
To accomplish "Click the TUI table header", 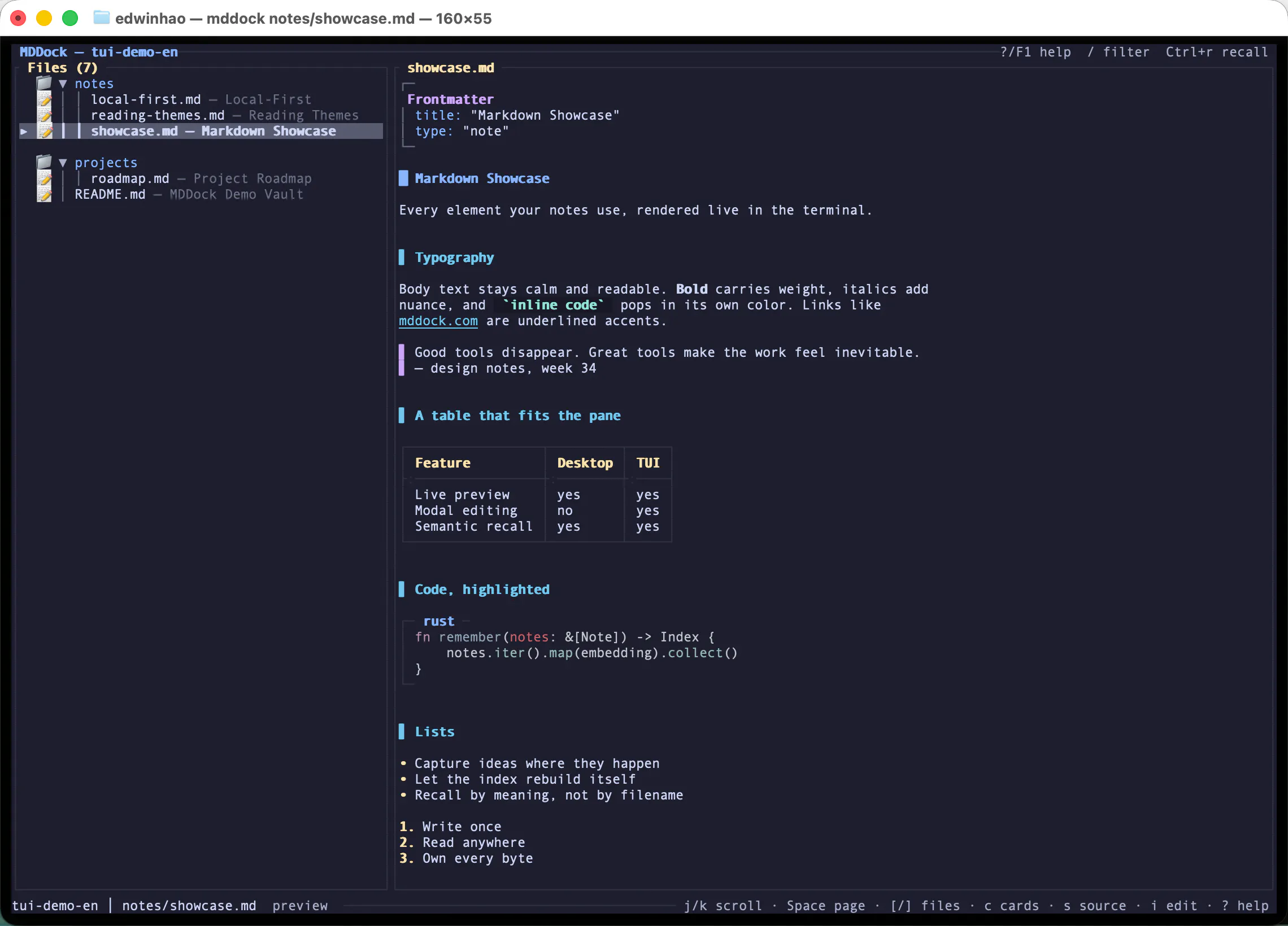I will pyautogui.click(x=648, y=462).
